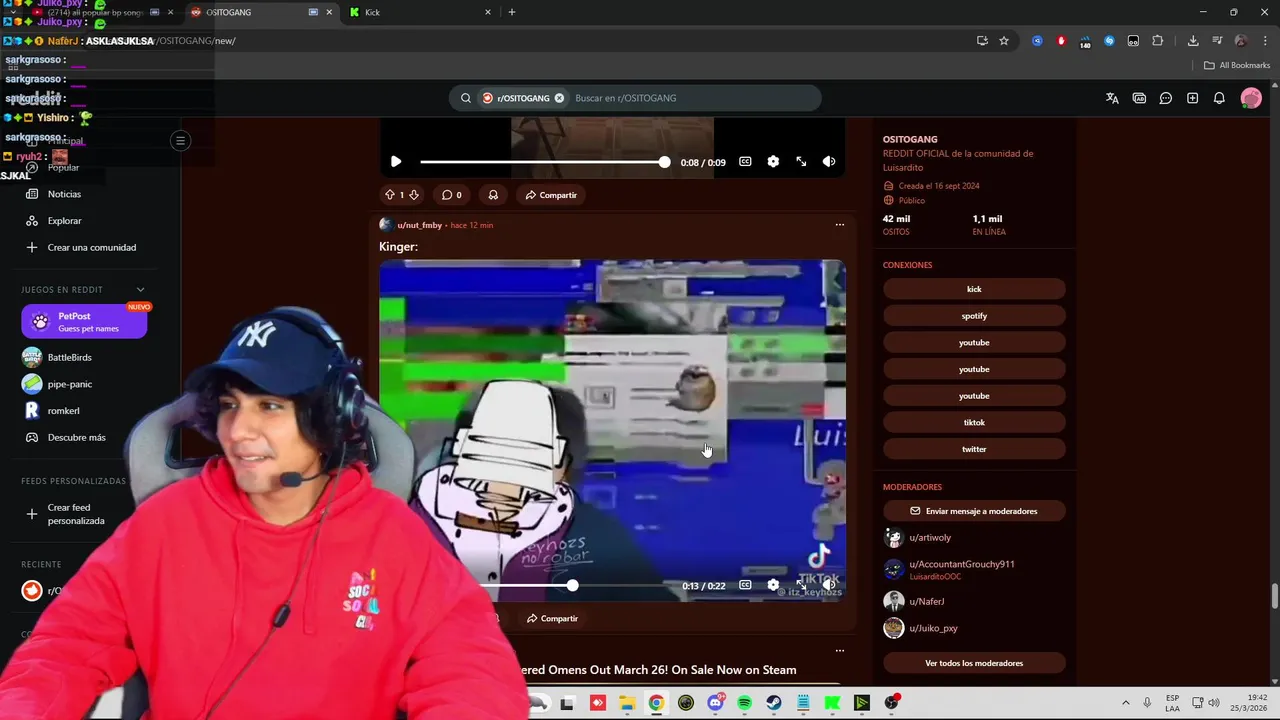This screenshot has height=720, width=1280.
Task: Open Reddit translate language icon
Action: pos(1112,98)
